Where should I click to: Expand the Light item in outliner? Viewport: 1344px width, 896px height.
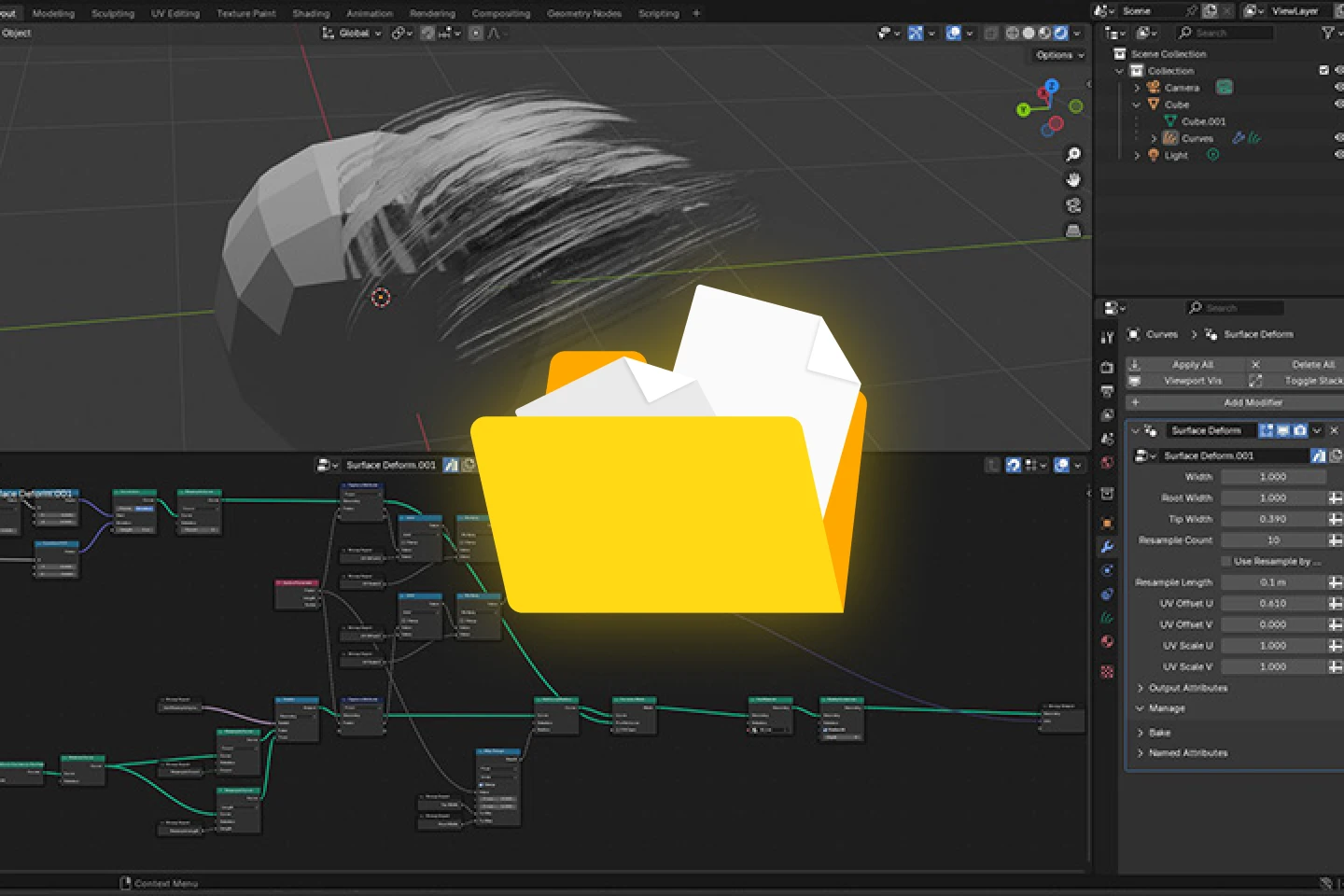pos(1137,155)
